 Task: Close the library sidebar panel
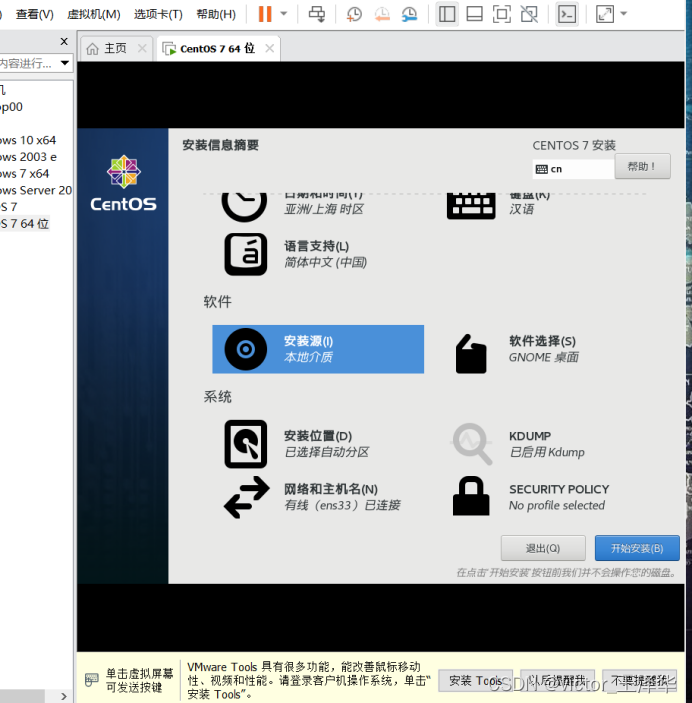click(x=64, y=42)
